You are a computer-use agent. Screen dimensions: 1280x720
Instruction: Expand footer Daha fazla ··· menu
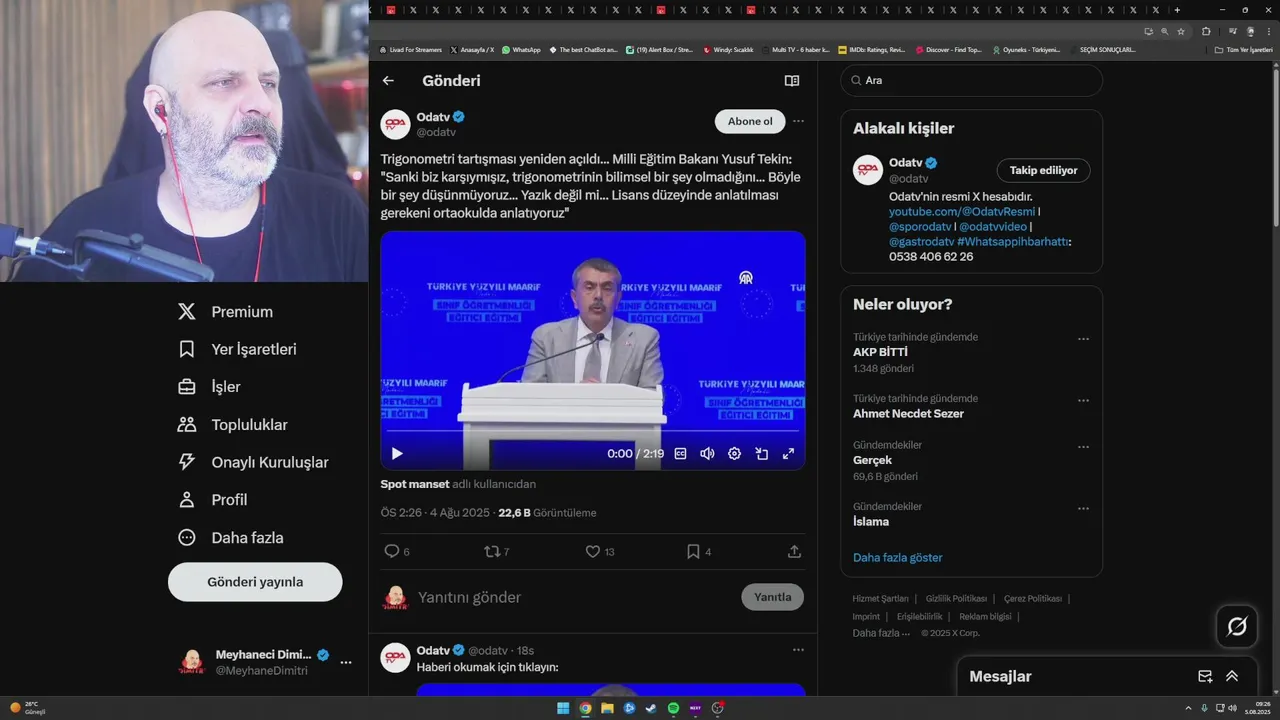pos(881,633)
